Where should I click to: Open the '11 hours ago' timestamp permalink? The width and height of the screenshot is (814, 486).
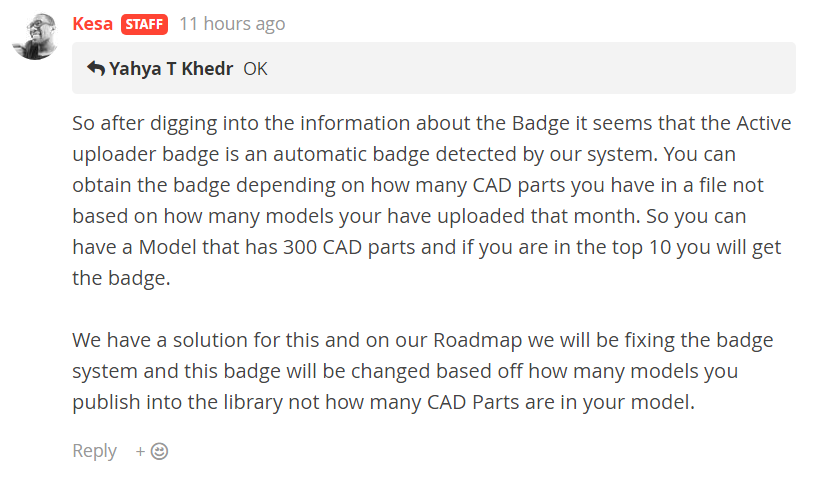click(x=231, y=23)
